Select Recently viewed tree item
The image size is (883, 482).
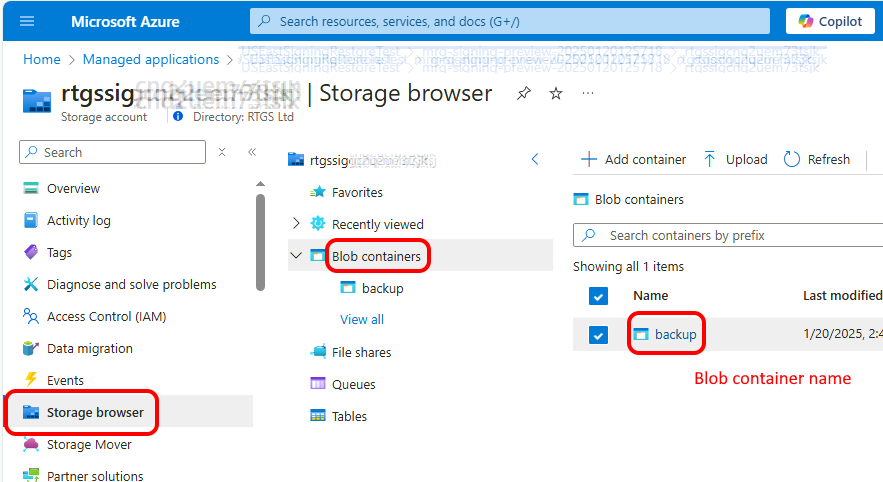pos(377,224)
